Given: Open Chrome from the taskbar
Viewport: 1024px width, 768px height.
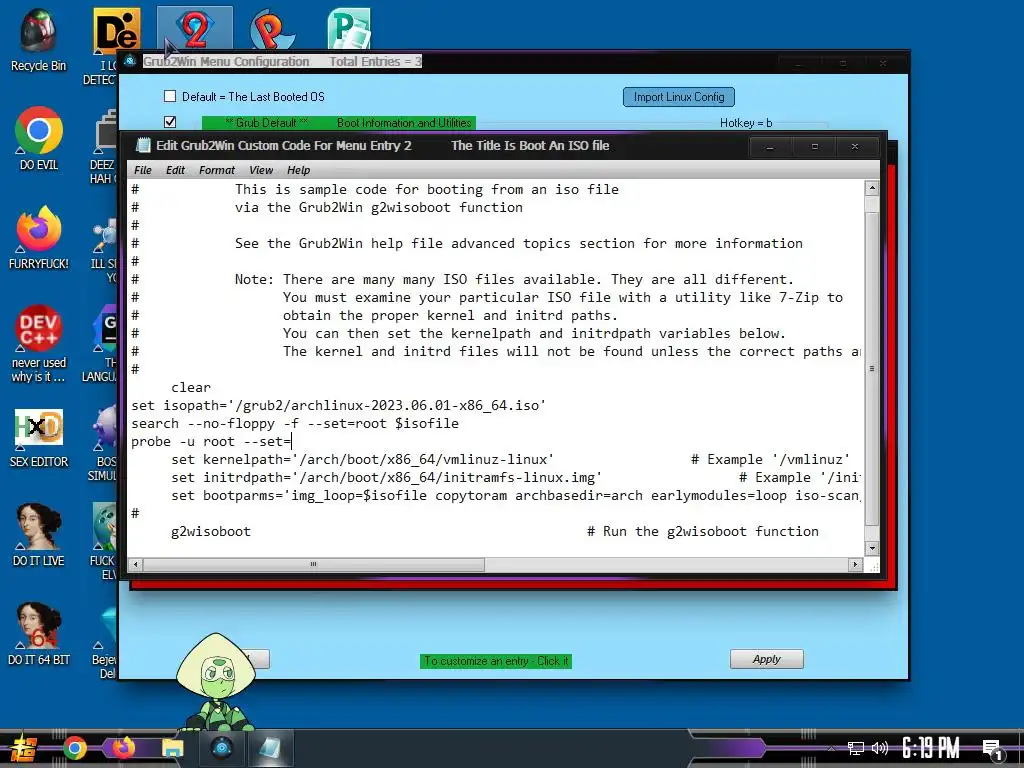Looking at the screenshot, I should (x=74, y=748).
